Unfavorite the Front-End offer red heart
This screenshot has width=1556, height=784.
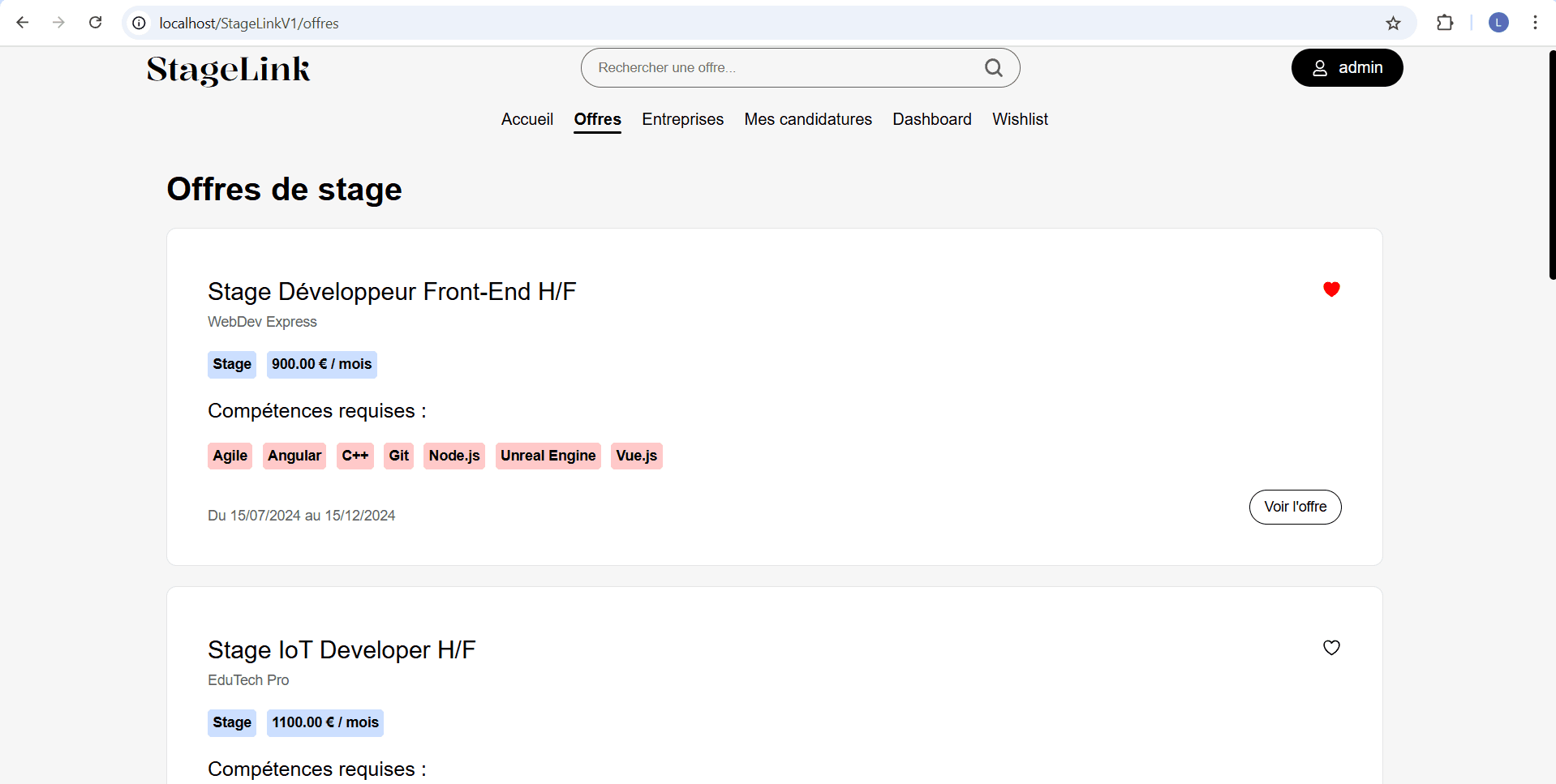coord(1331,289)
